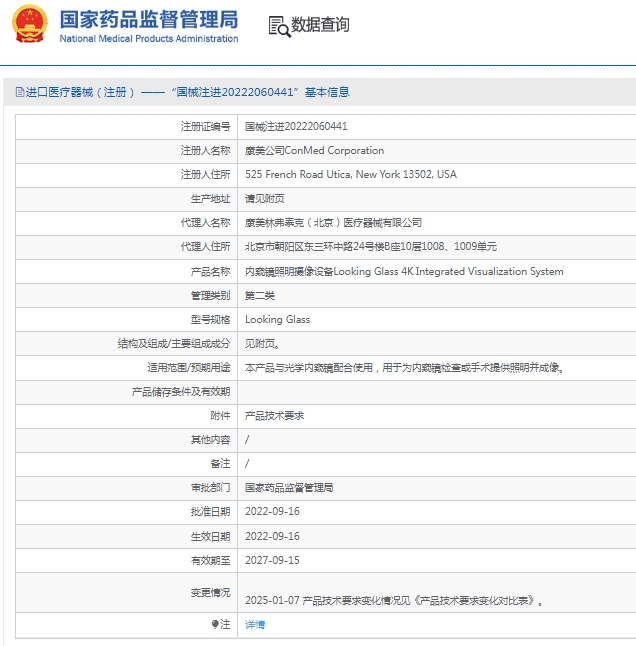The width and height of the screenshot is (636, 646).
Task: Click the 适用范围/预期用途 label
Action: click(189, 367)
